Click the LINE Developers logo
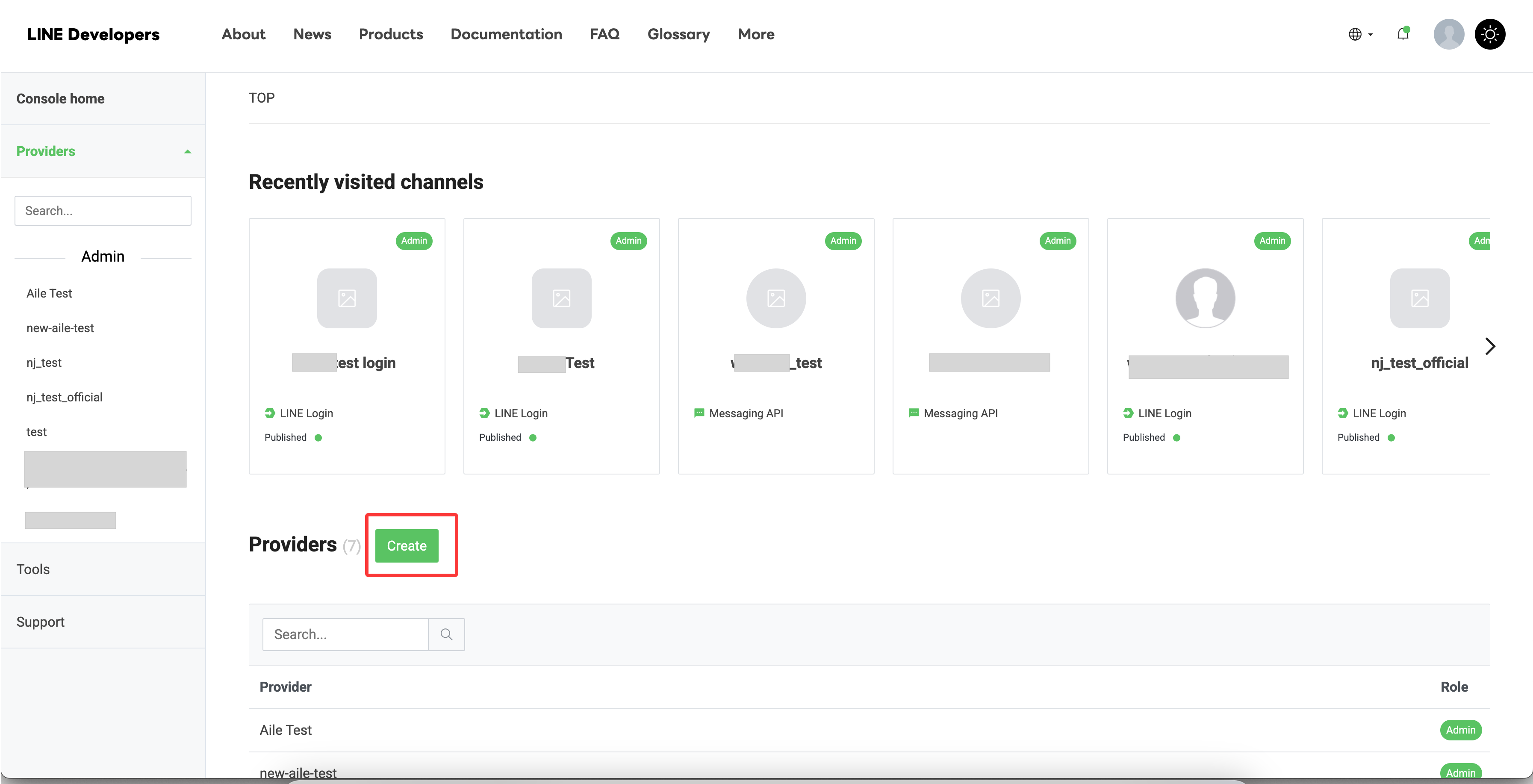The width and height of the screenshot is (1533, 784). point(94,35)
